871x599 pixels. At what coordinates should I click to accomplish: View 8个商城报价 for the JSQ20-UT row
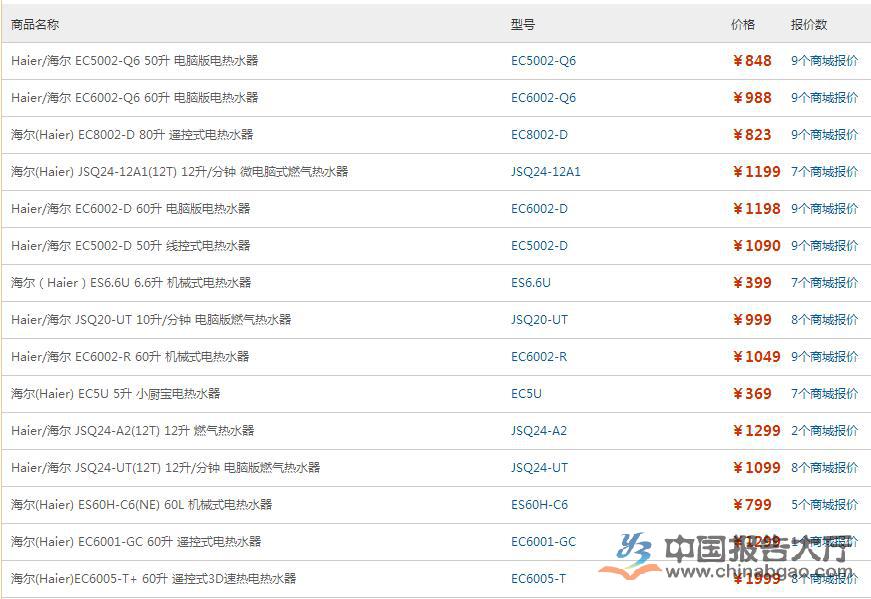(824, 320)
